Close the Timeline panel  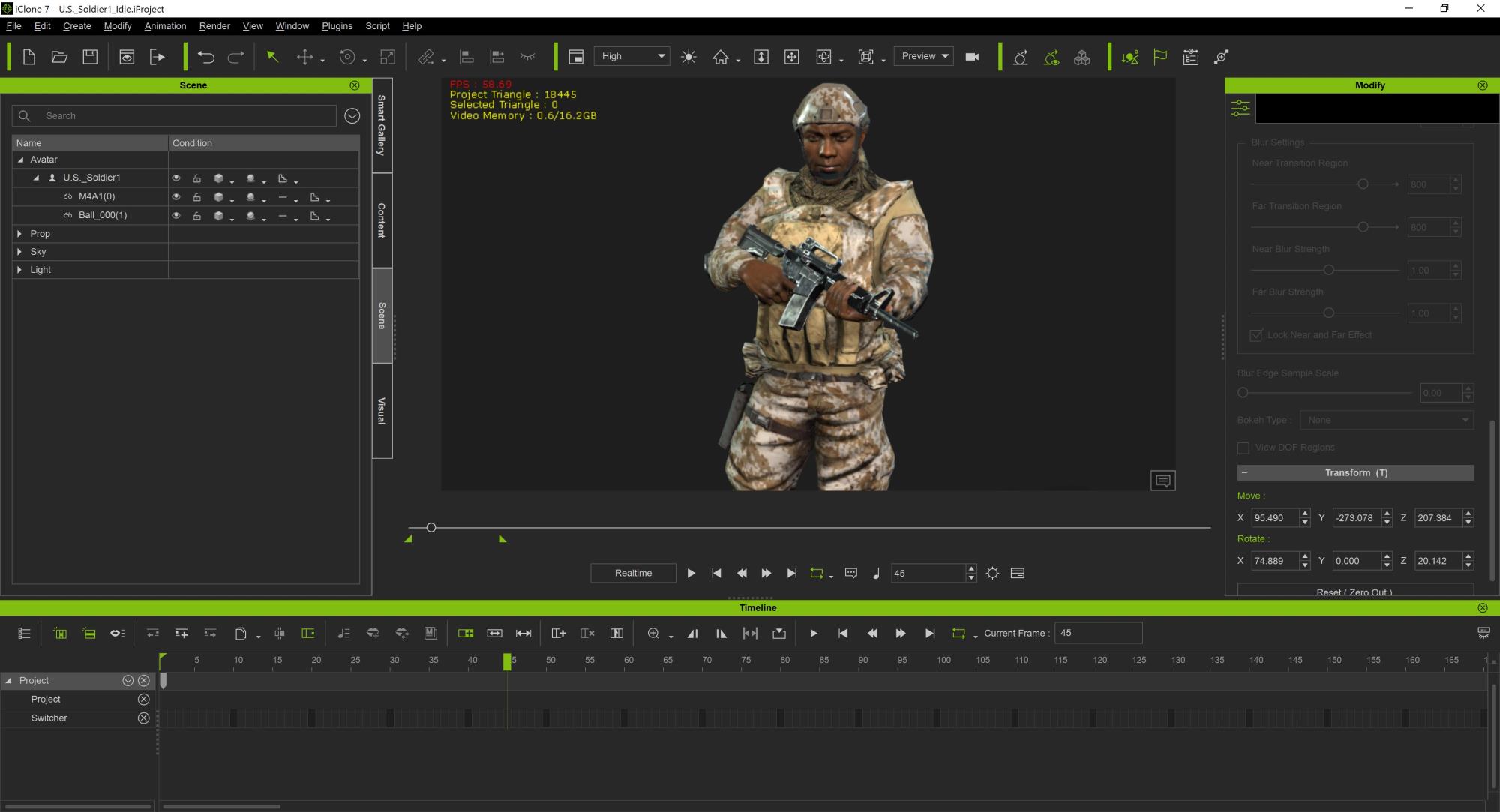(1482, 608)
